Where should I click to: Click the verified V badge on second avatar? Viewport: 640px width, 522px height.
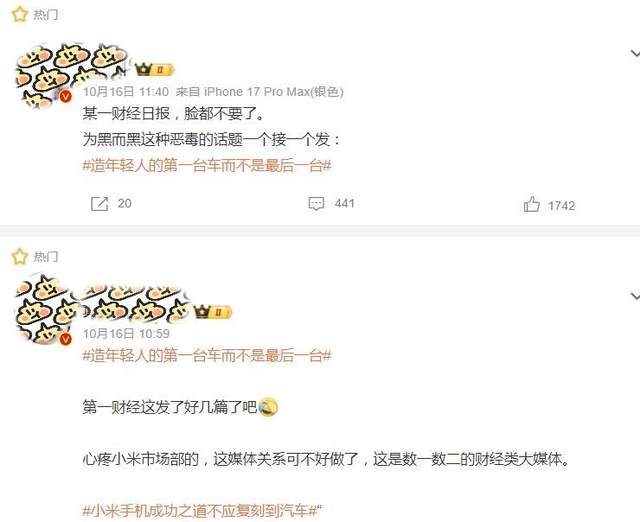tap(65, 339)
